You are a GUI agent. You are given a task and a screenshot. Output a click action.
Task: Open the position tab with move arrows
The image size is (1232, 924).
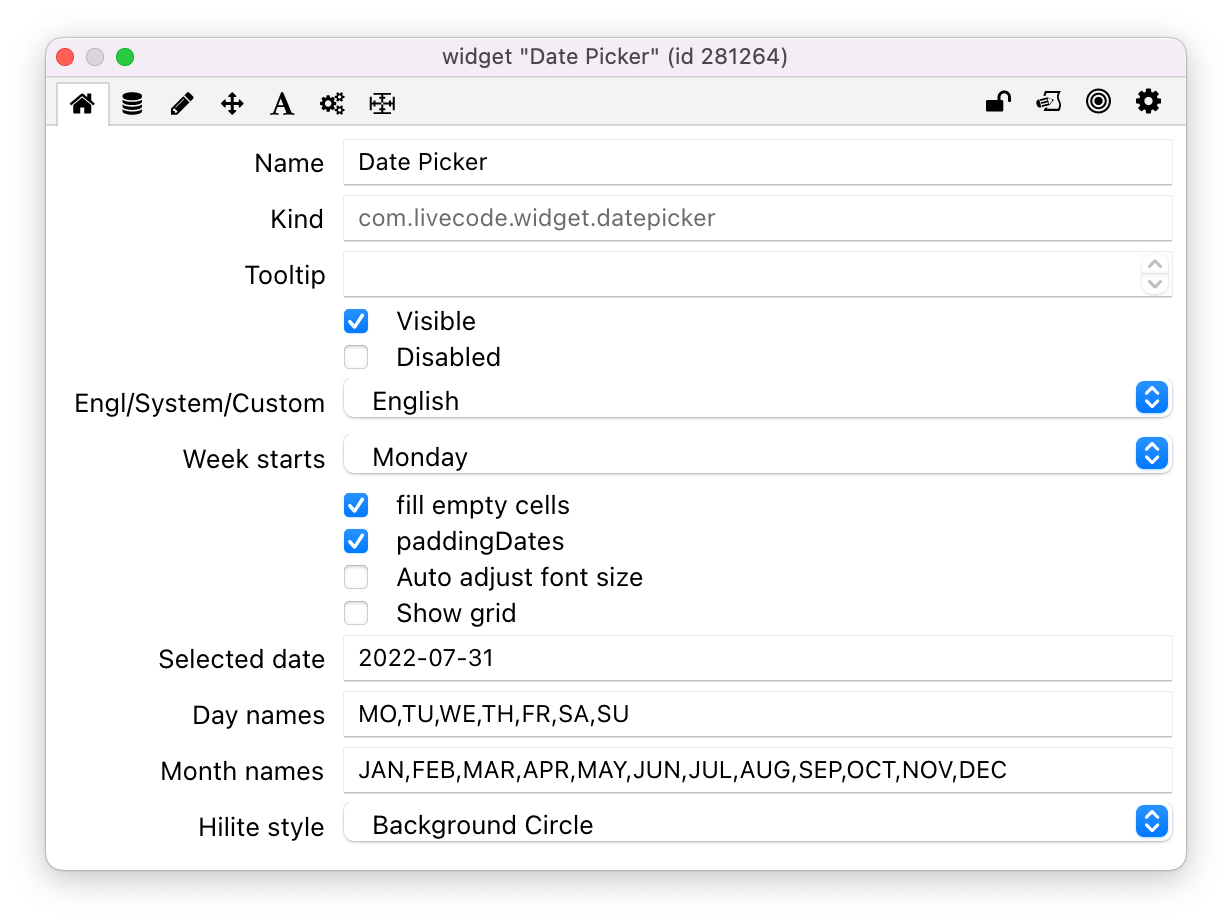tap(232, 103)
